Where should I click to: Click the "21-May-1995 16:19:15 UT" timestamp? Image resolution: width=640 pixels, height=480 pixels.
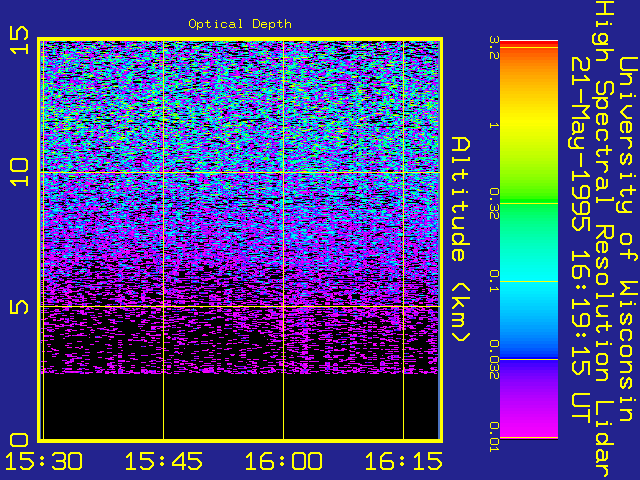[581, 240]
